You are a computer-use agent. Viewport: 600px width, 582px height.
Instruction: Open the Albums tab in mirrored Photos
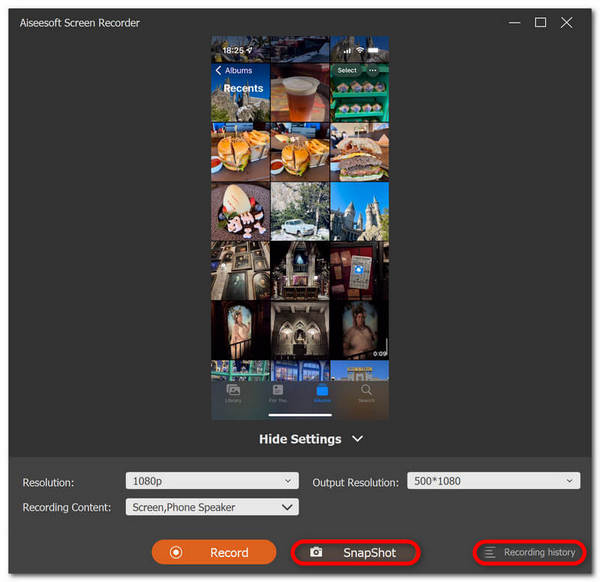322,394
